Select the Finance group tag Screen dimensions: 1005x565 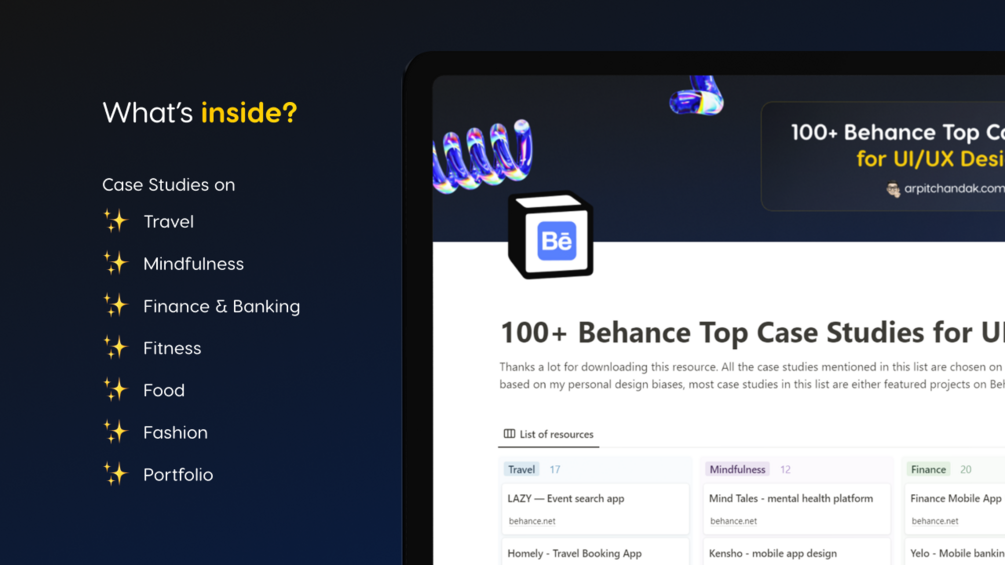pyautogui.click(x=928, y=470)
